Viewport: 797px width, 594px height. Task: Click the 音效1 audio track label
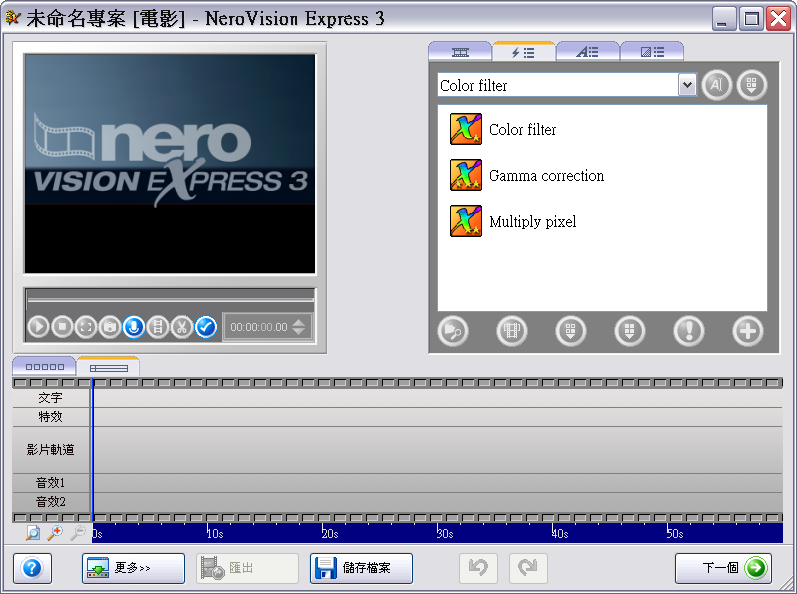pyautogui.click(x=51, y=483)
